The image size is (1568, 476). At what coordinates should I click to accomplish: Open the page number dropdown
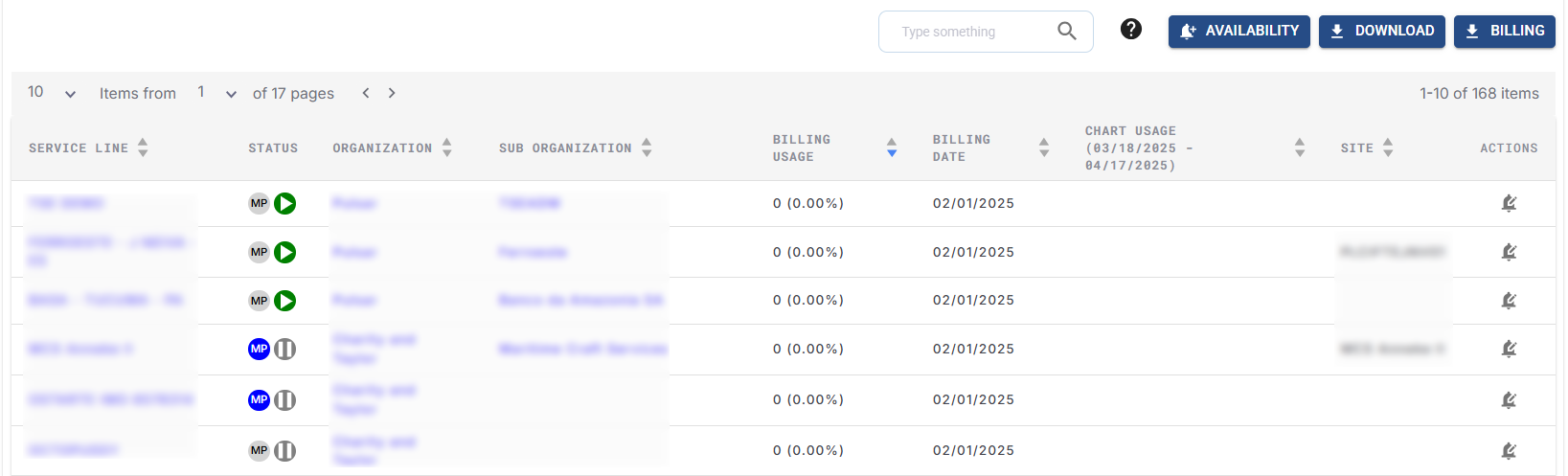coord(216,93)
